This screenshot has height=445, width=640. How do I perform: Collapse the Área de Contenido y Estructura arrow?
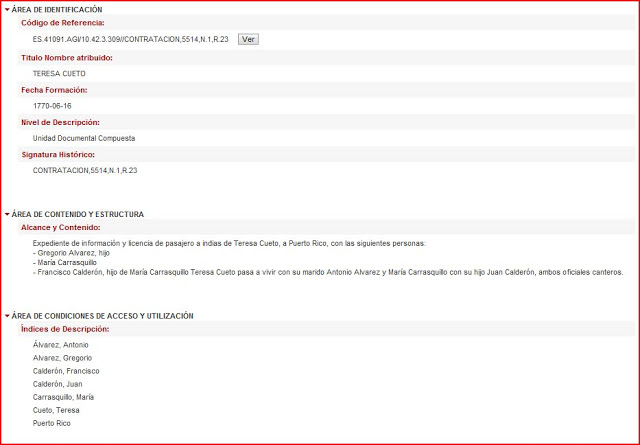[x=7, y=214]
